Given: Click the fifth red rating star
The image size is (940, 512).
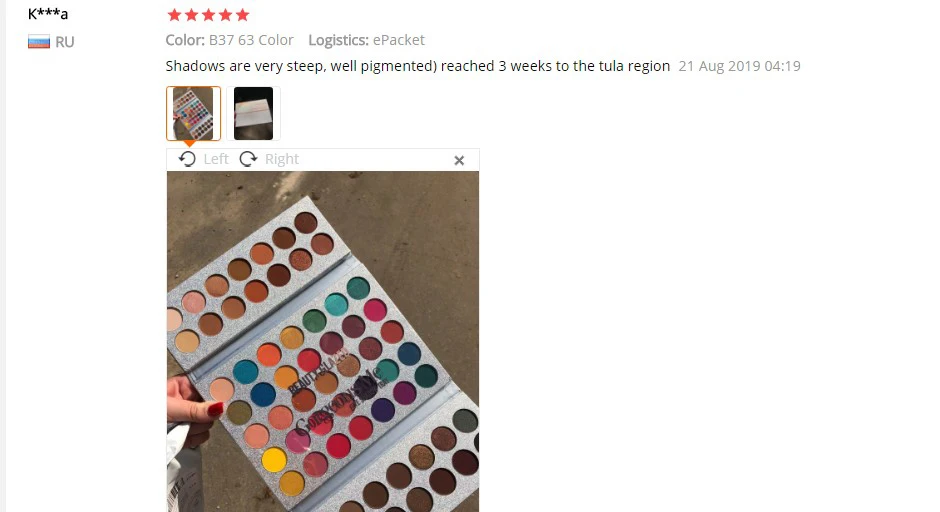Looking at the screenshot, I should pyautogui.click(x=242, y=15).
